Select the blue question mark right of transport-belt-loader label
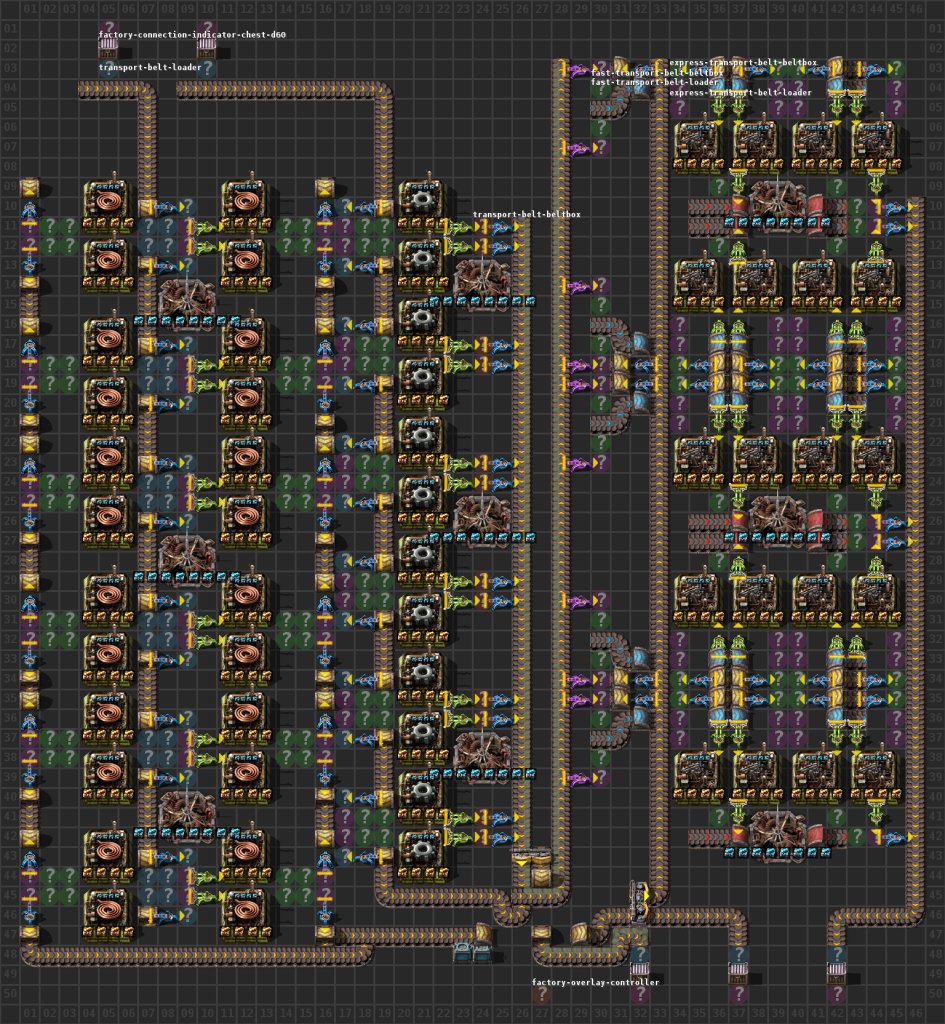This screenshot has height=1024, width=945. click(207, 67)
